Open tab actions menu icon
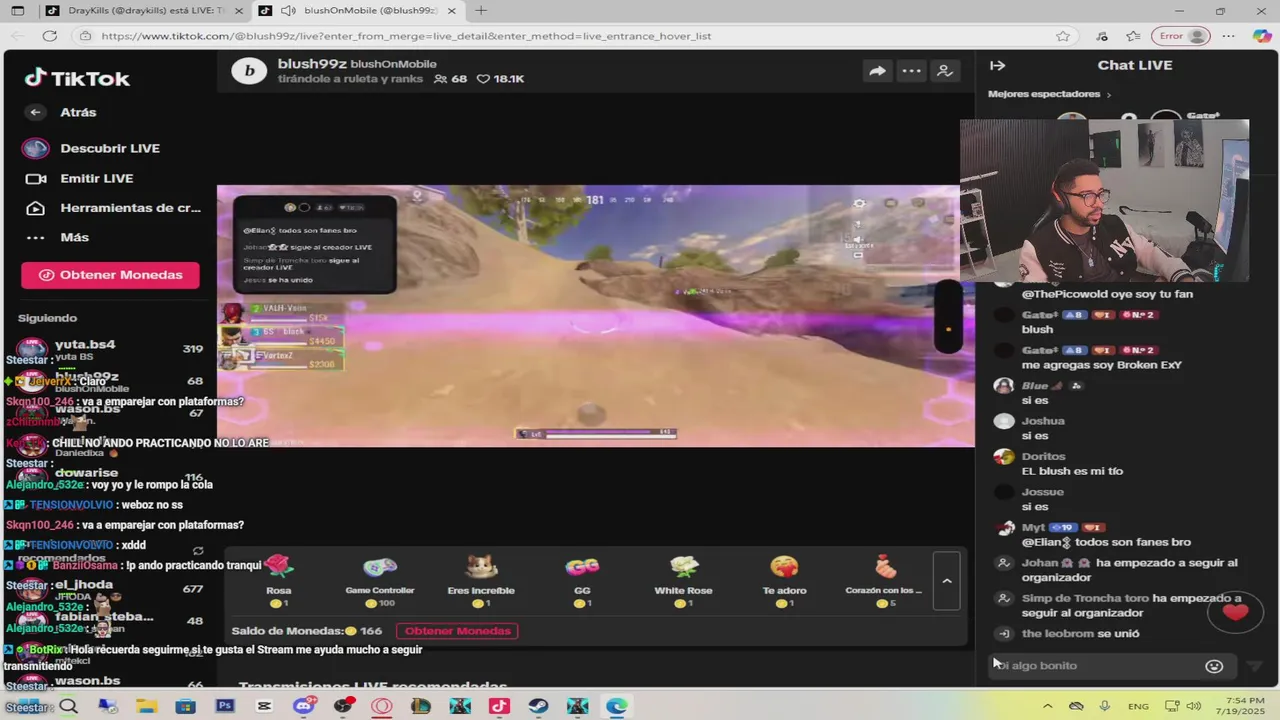The height and width of the screenshot is (720, 1280). tap(18, 11)
